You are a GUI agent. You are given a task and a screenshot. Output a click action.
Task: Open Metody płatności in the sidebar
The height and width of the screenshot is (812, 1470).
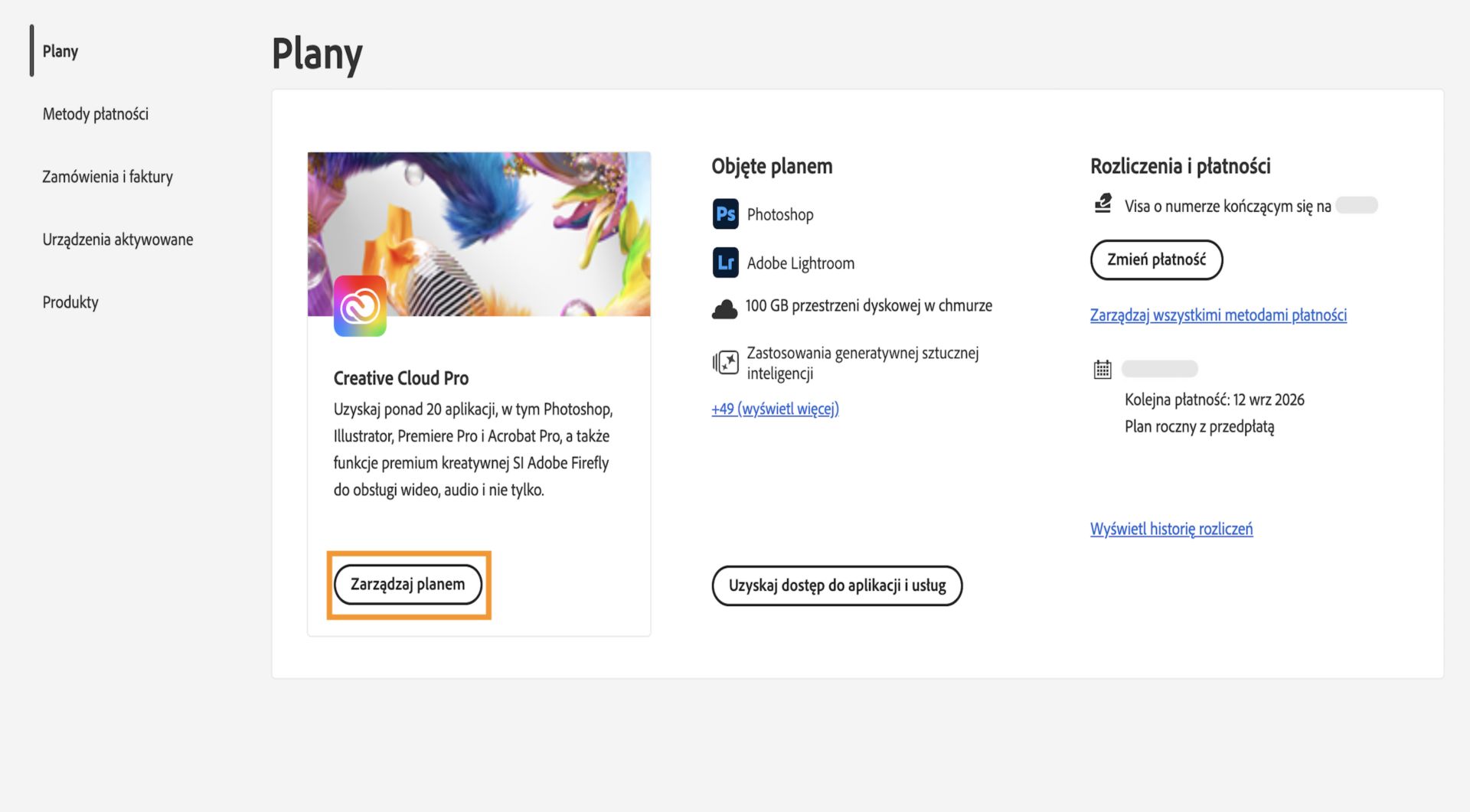coord(96,114)
